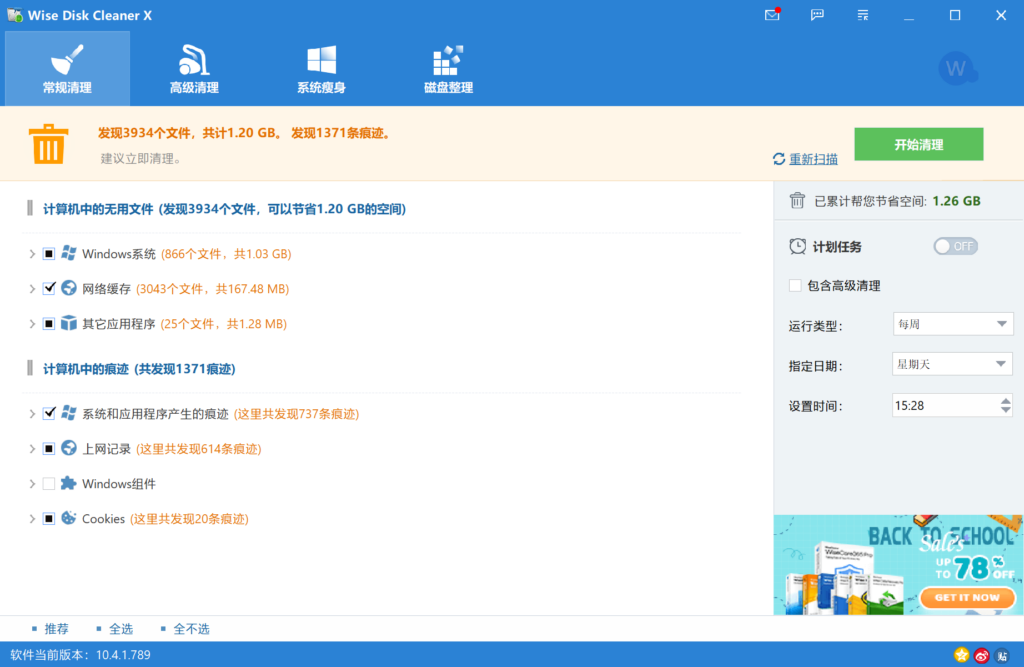Click the orange trash can icon
The image size is (1024, 667).
pos(48,143)
